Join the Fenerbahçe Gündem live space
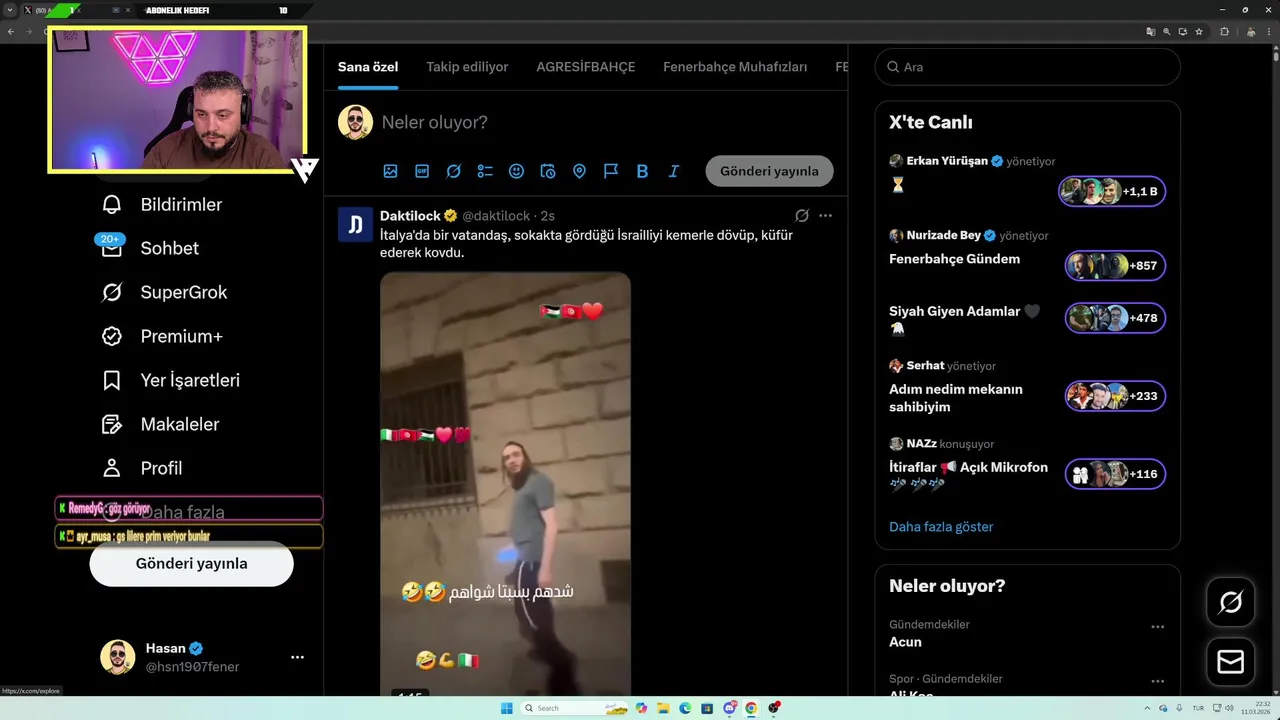Screen dimensions: 1280x720 1115,266
